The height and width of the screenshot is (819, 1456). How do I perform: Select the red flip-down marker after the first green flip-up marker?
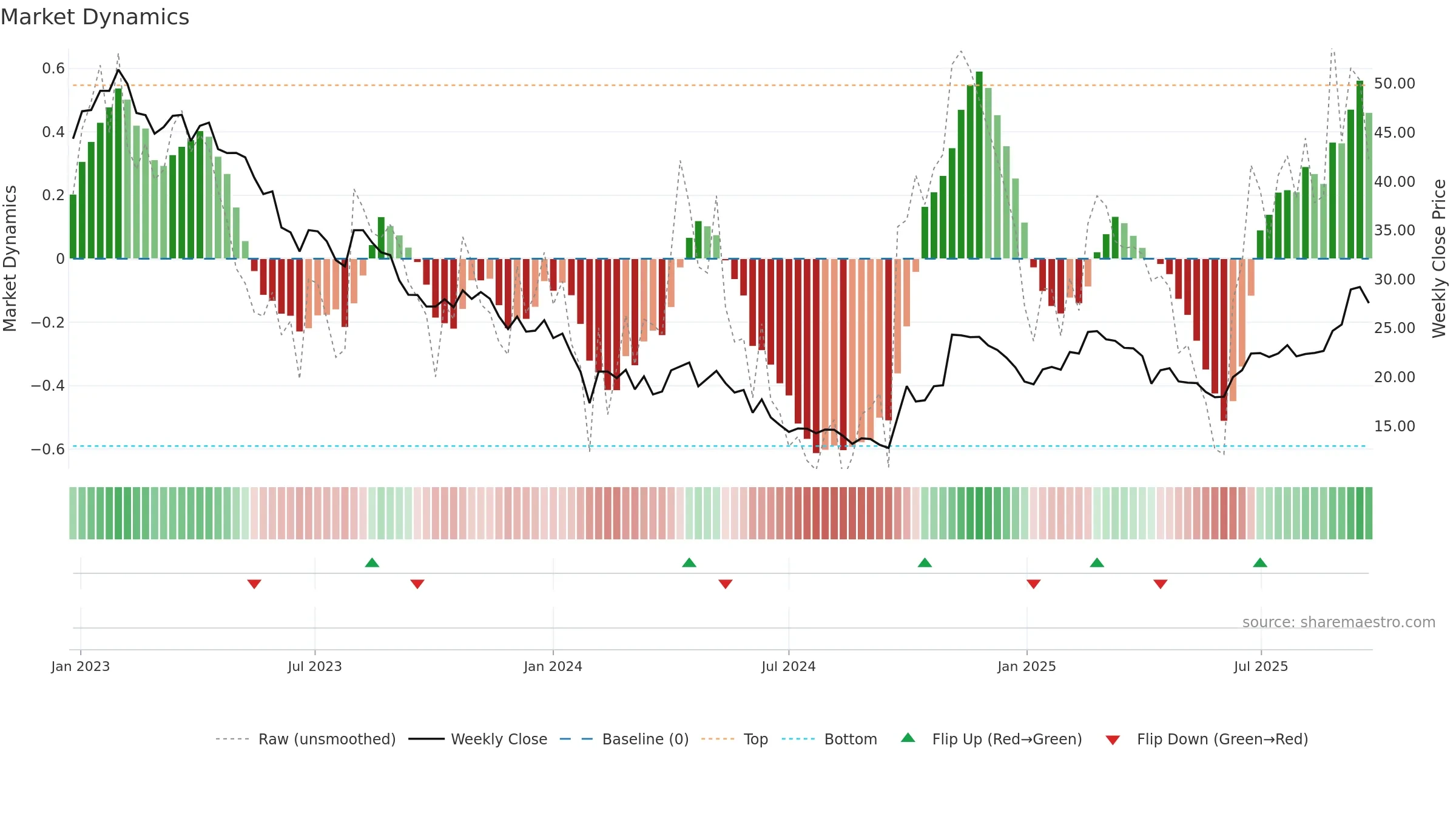[417, 584]
